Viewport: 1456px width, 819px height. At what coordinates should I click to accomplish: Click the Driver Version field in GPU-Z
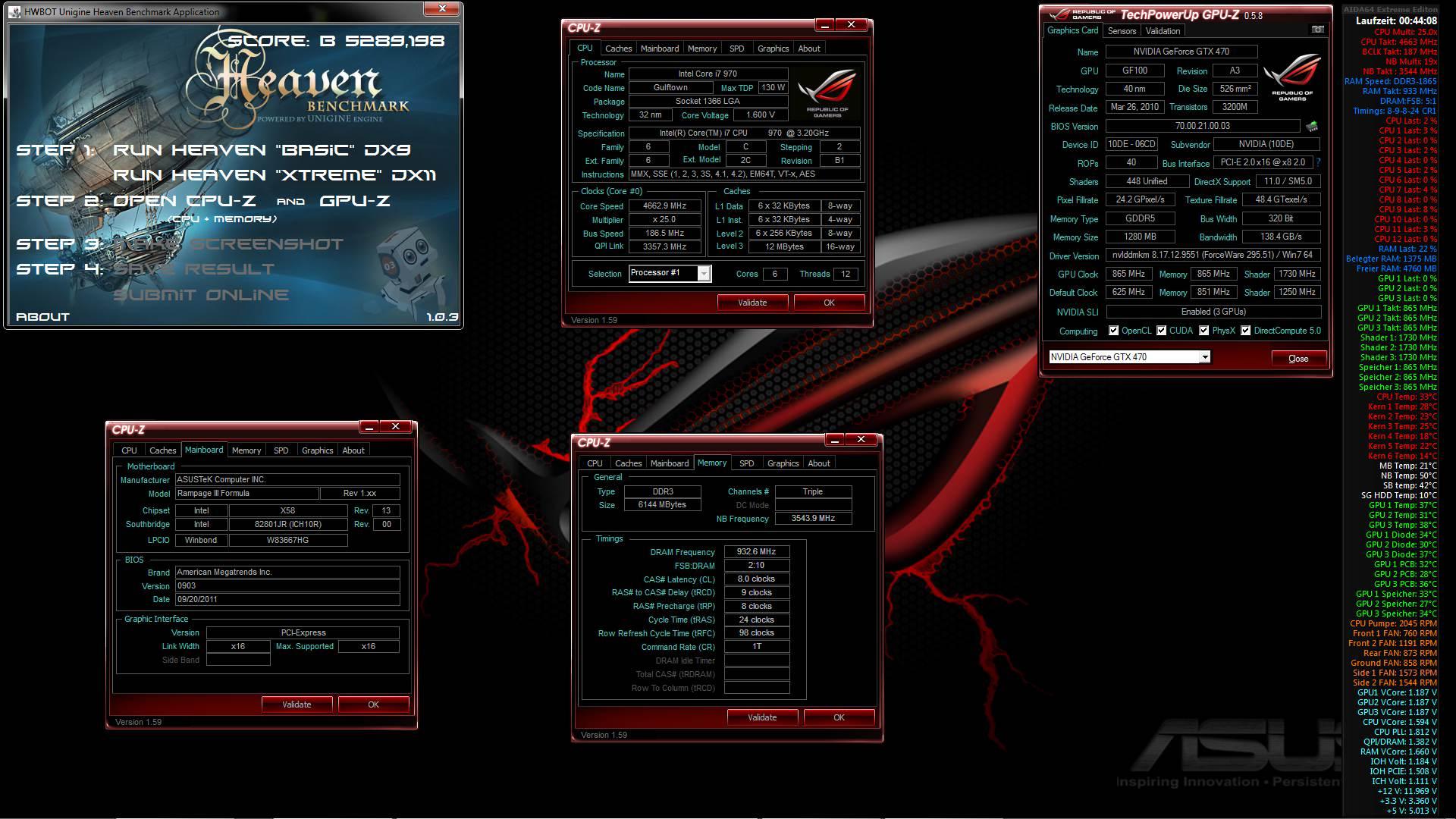(x=1213, y=256)
